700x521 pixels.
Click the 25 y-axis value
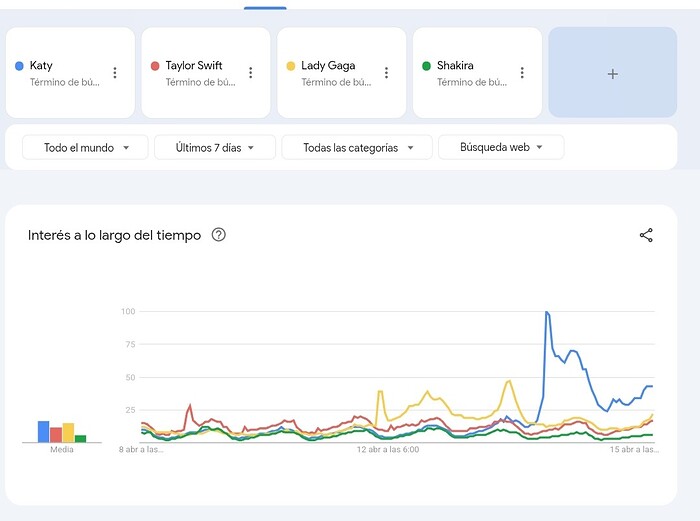(130, 410)
